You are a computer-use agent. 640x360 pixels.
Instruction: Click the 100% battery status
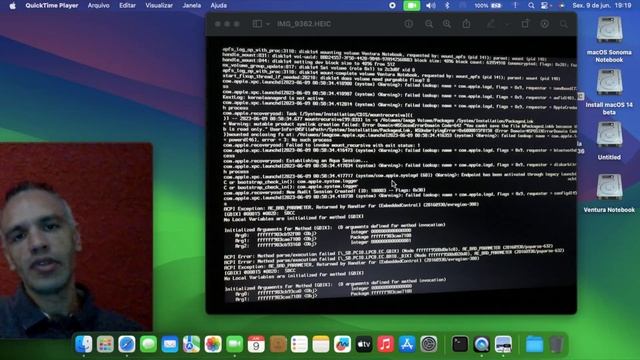pos(488,5)
